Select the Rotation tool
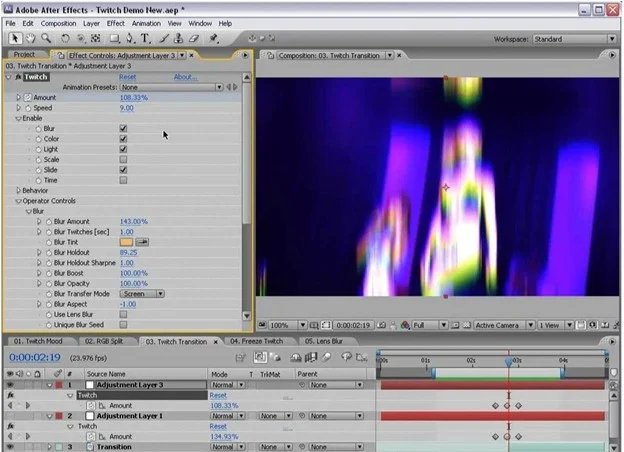 65,38
